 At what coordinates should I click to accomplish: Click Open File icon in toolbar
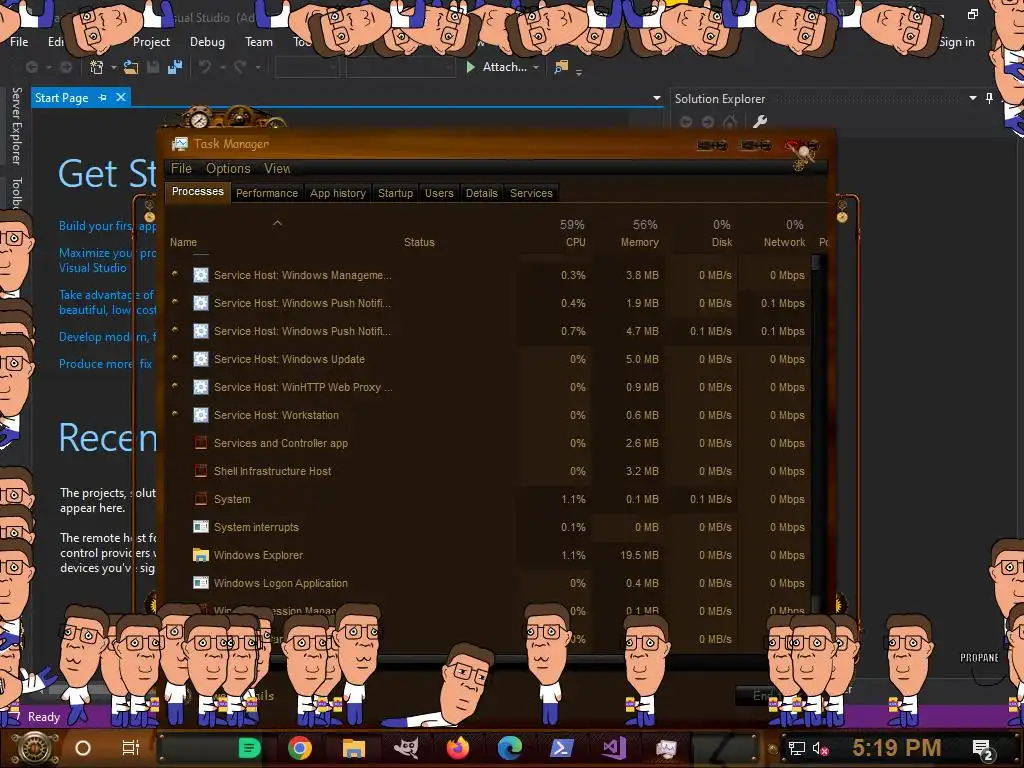coord(131,67)
